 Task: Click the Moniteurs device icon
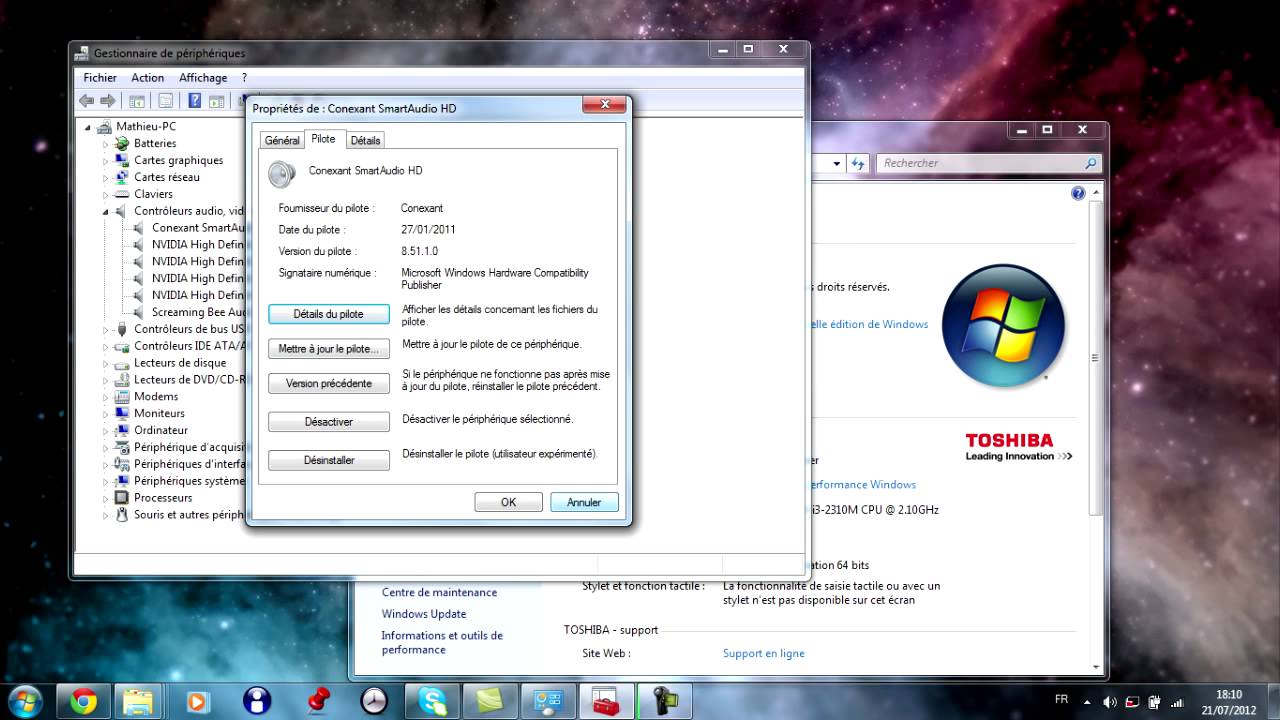click(122, 413)
